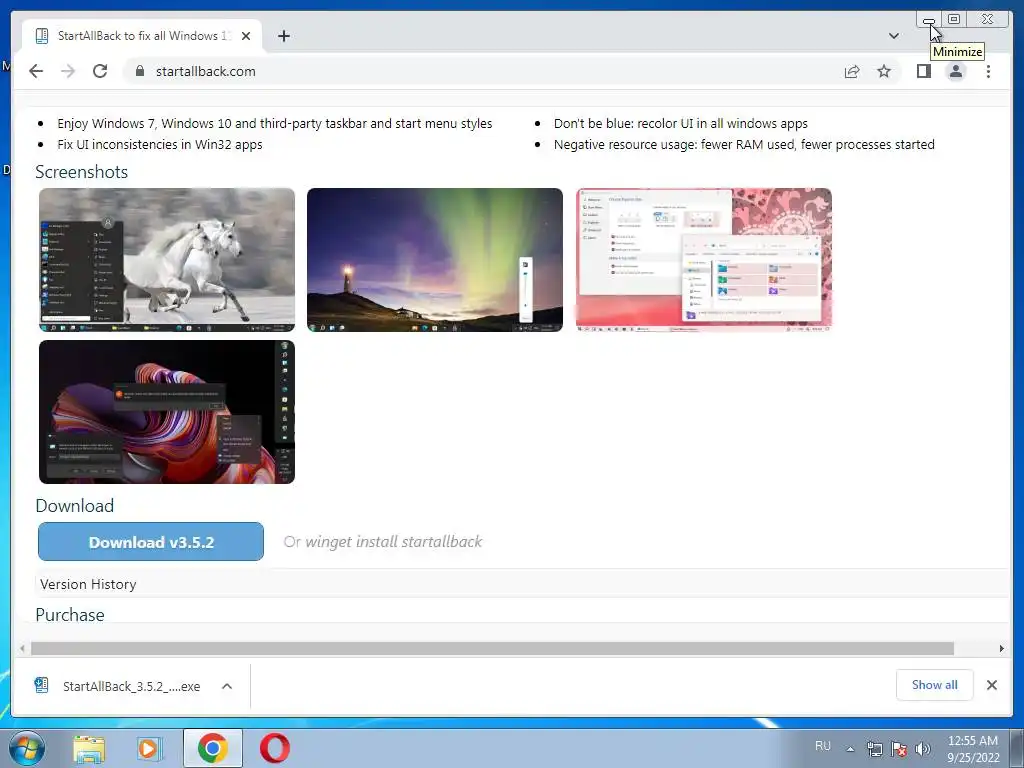Screen dimensions: 1024x768
Task: Click Show all downloads
Action: (935, 685)
